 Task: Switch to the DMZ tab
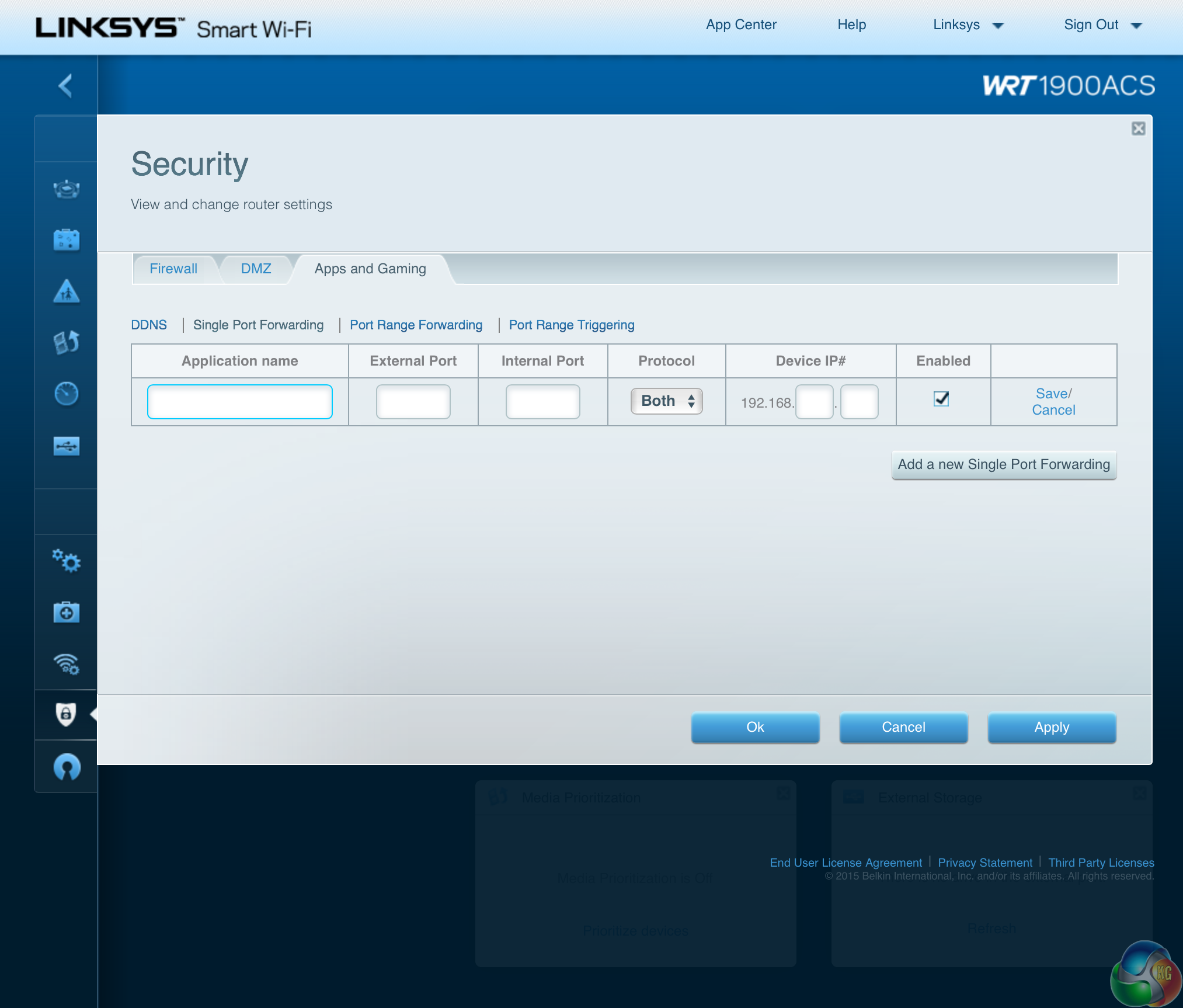coord(256,269)
